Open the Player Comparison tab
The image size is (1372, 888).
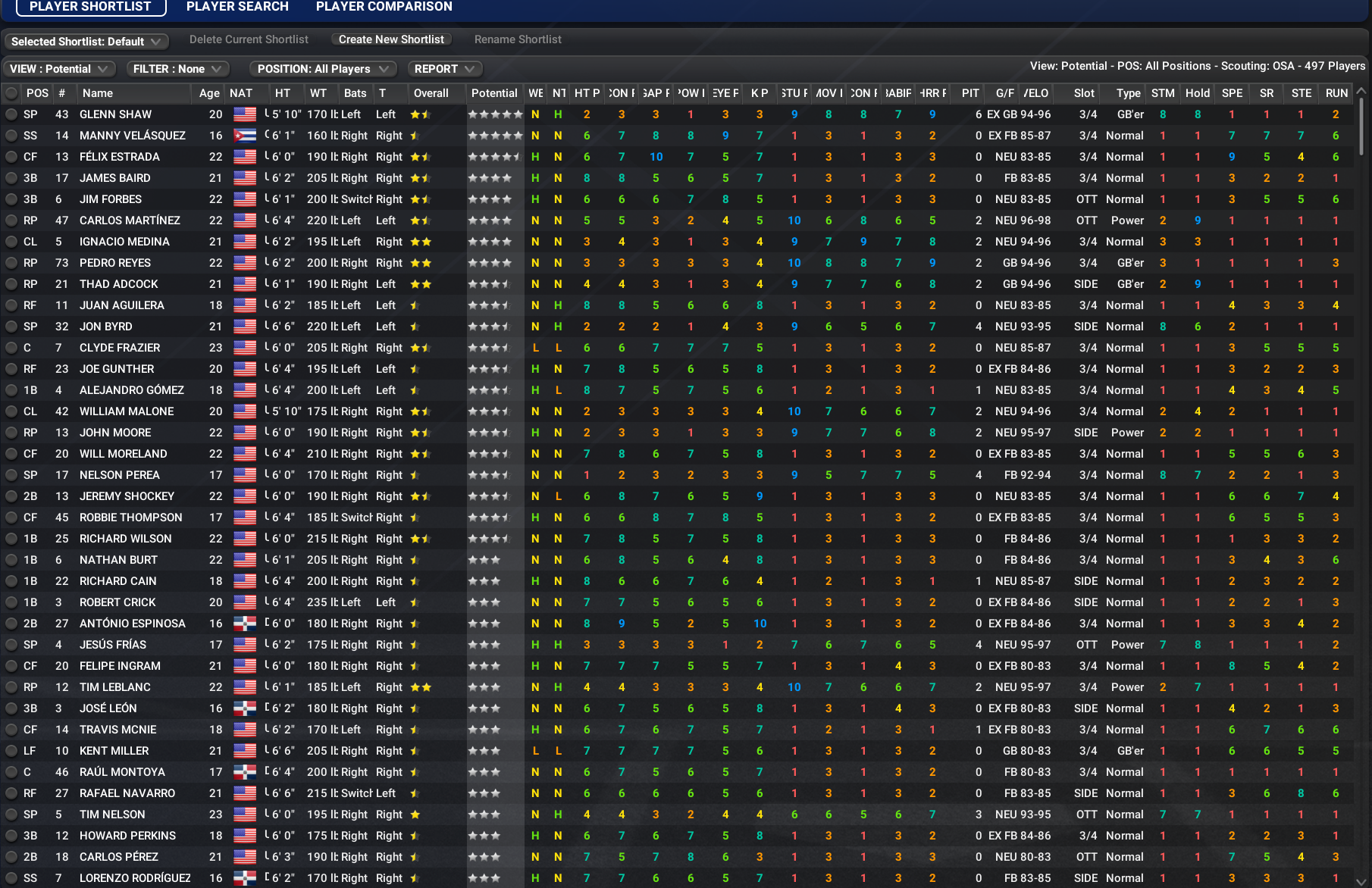click(x=384, y=7)
